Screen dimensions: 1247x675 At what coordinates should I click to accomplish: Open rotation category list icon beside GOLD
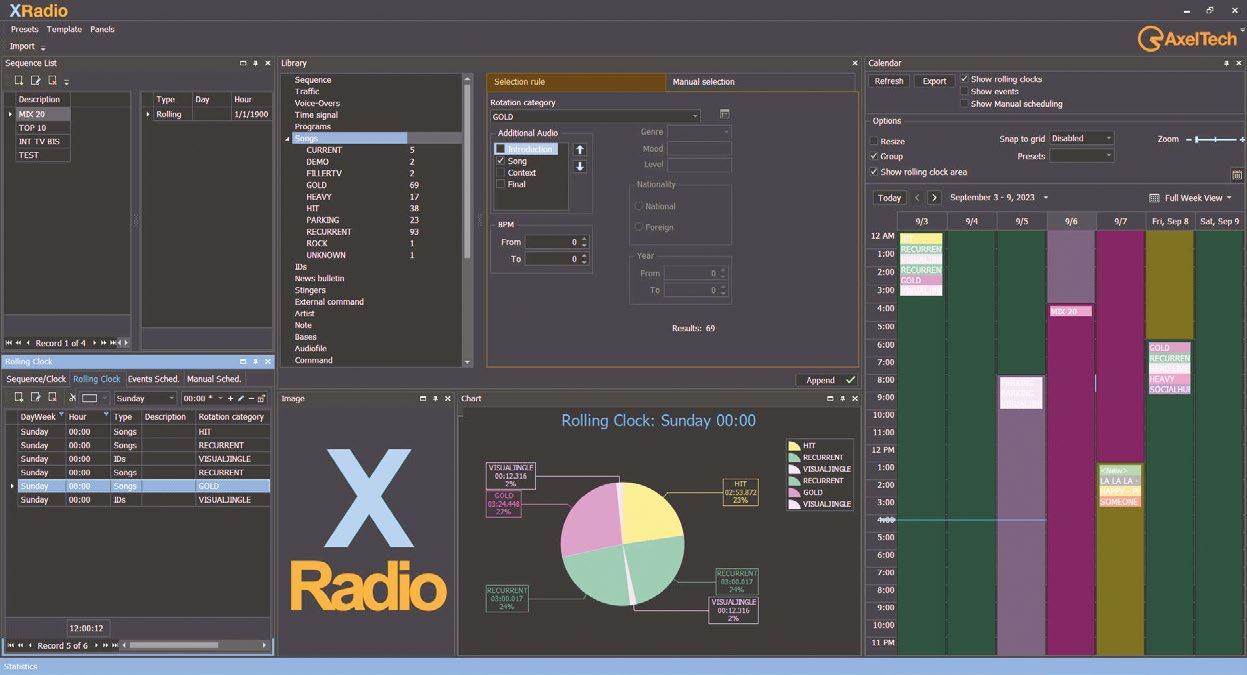725,115
